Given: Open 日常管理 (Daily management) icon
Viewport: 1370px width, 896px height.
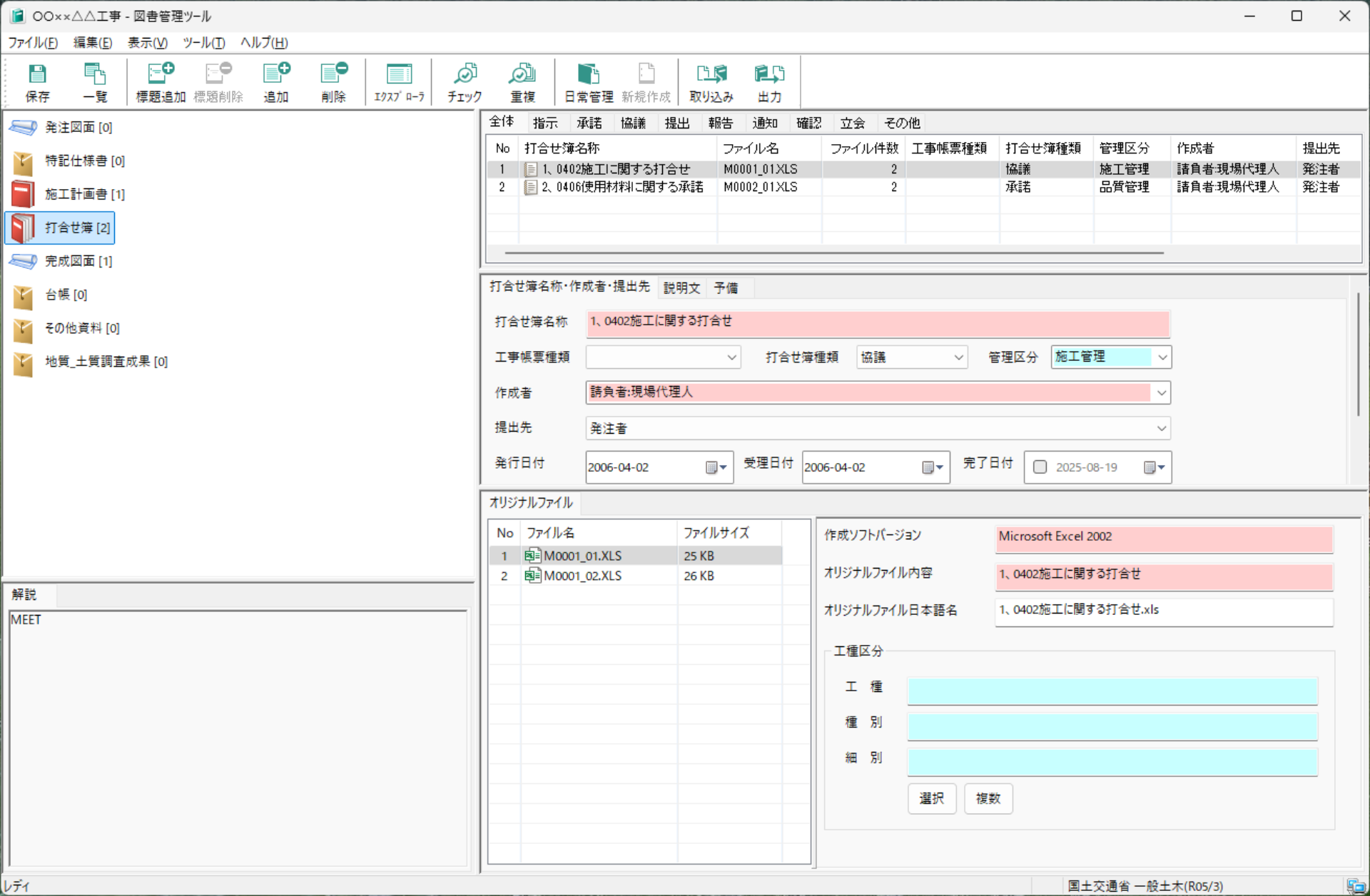Looking at the screenshot, I should [588, 81].
